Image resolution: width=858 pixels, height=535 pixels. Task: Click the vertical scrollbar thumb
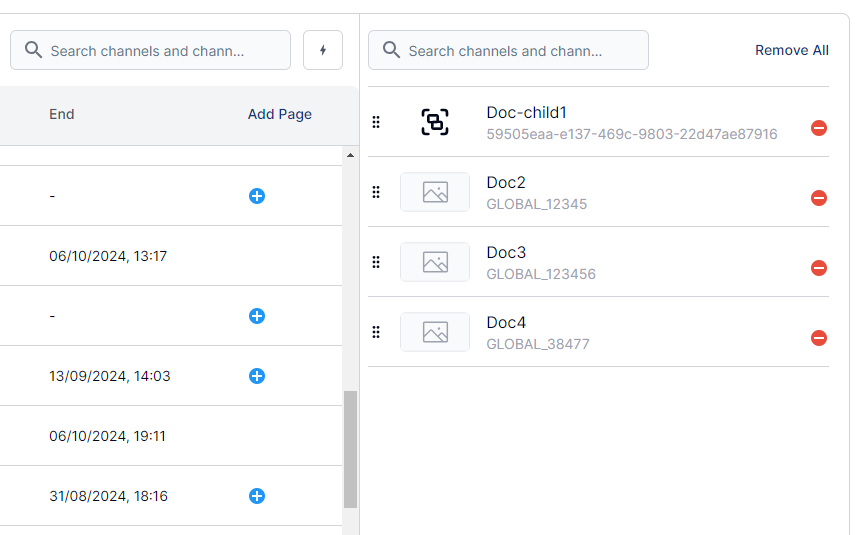pos(350,450)
